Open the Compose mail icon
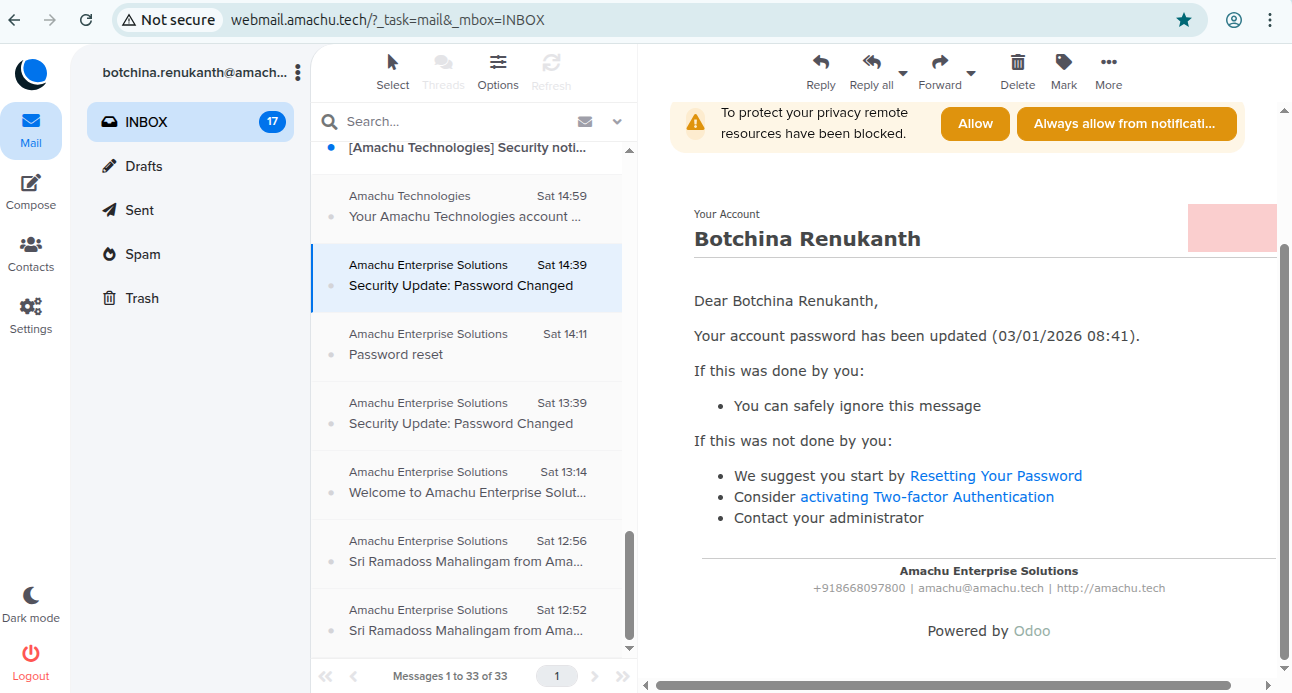Screen dimensions: 1292x693 tap(31, 184)
